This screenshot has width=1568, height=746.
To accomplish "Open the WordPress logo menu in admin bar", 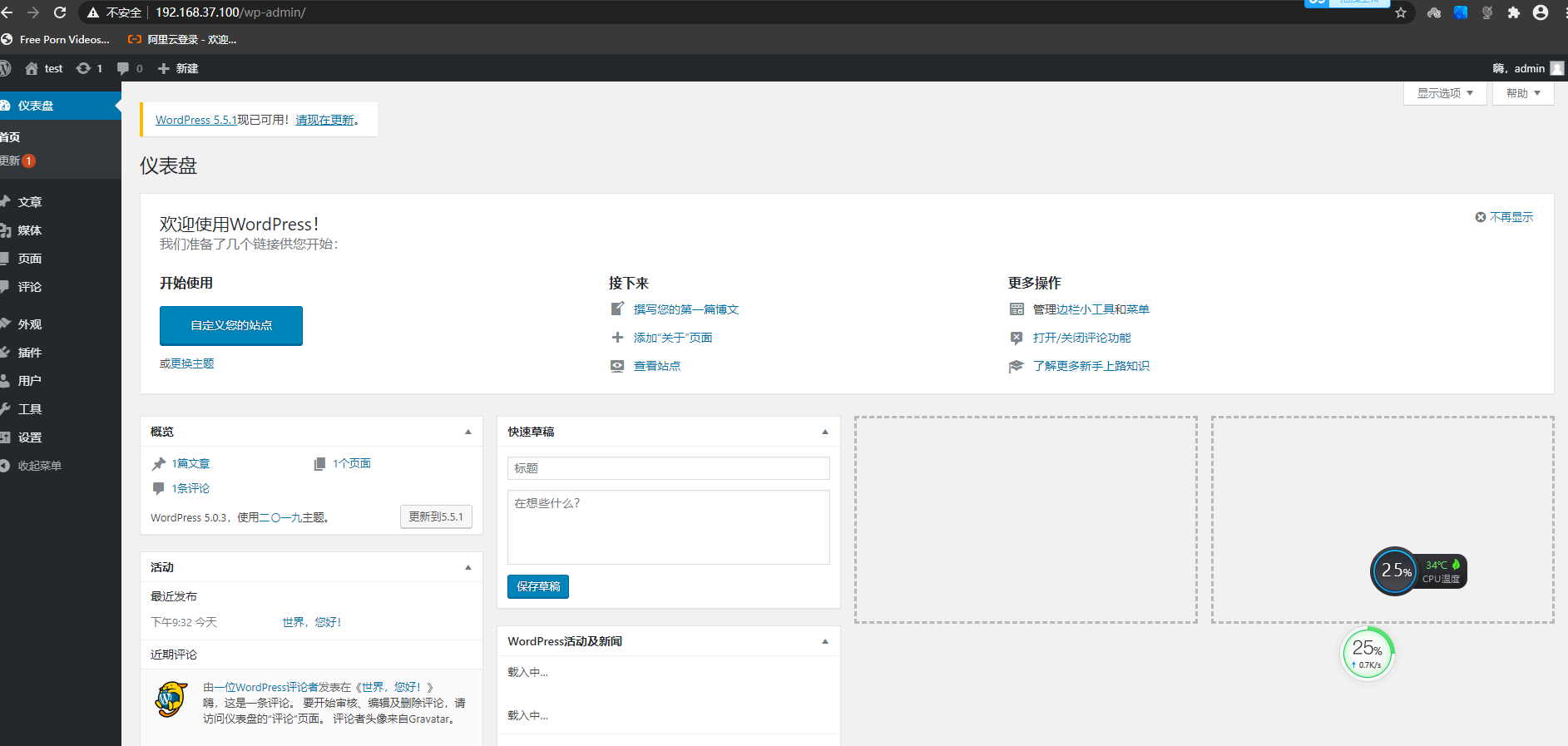I will [5, 68].
